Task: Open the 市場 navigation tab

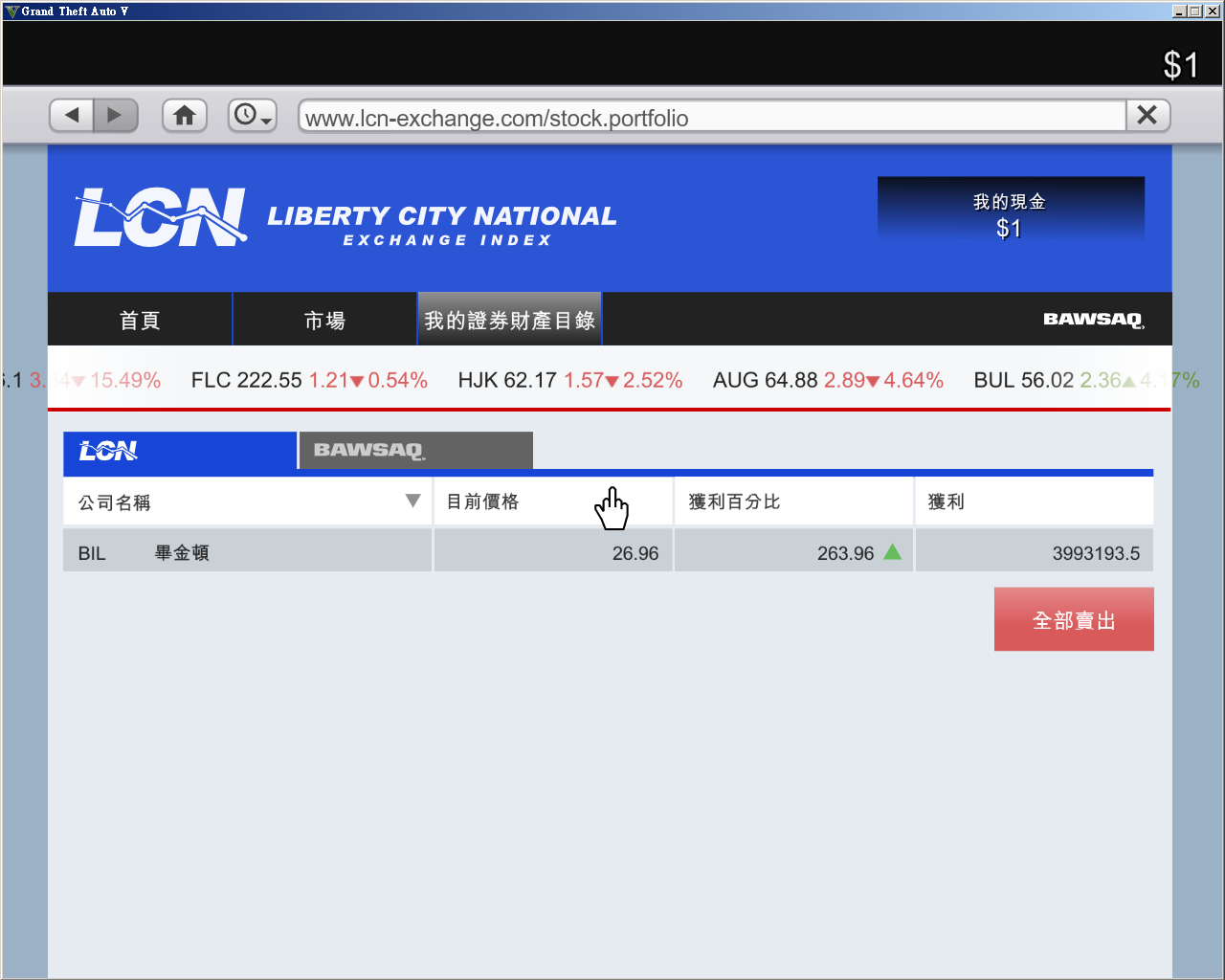Action: [324, 320]
